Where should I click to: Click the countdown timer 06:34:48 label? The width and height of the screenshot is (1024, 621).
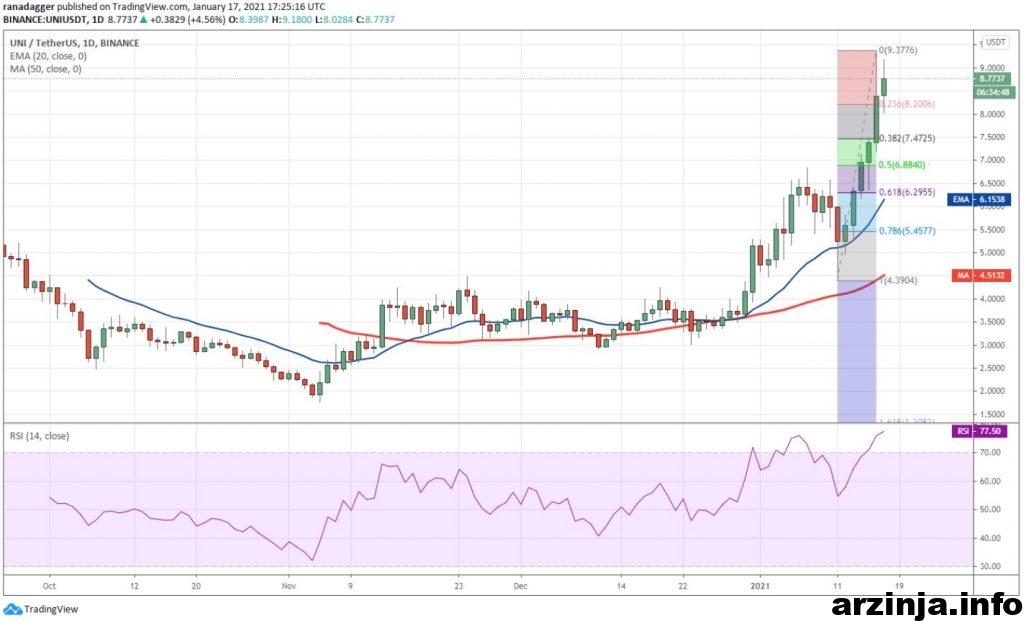coord(993,93)
